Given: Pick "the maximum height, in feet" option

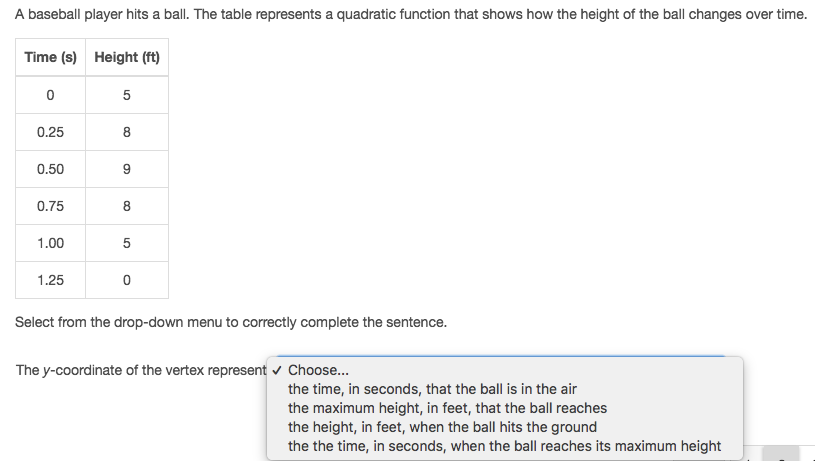Looking at the screenshot, I should coord(505,408).
